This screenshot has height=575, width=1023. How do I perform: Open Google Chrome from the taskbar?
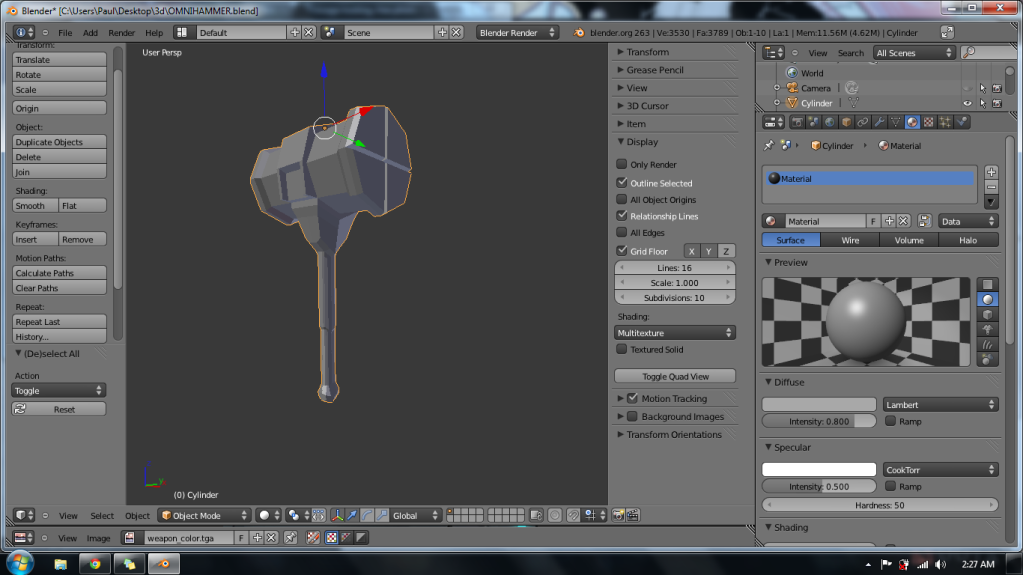pos(95,564)
